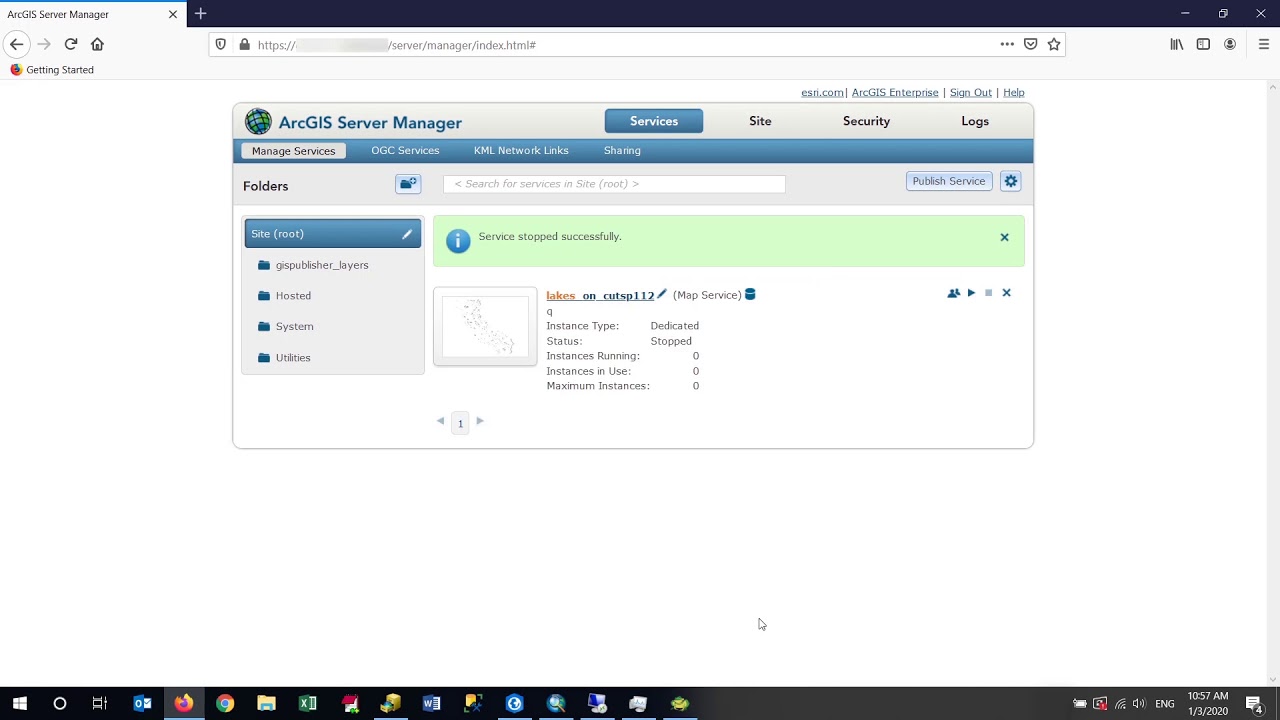Viewport: 1280px width, 720px height.
Task: Open Excel from the taskbar
Action: click(308, 704)
